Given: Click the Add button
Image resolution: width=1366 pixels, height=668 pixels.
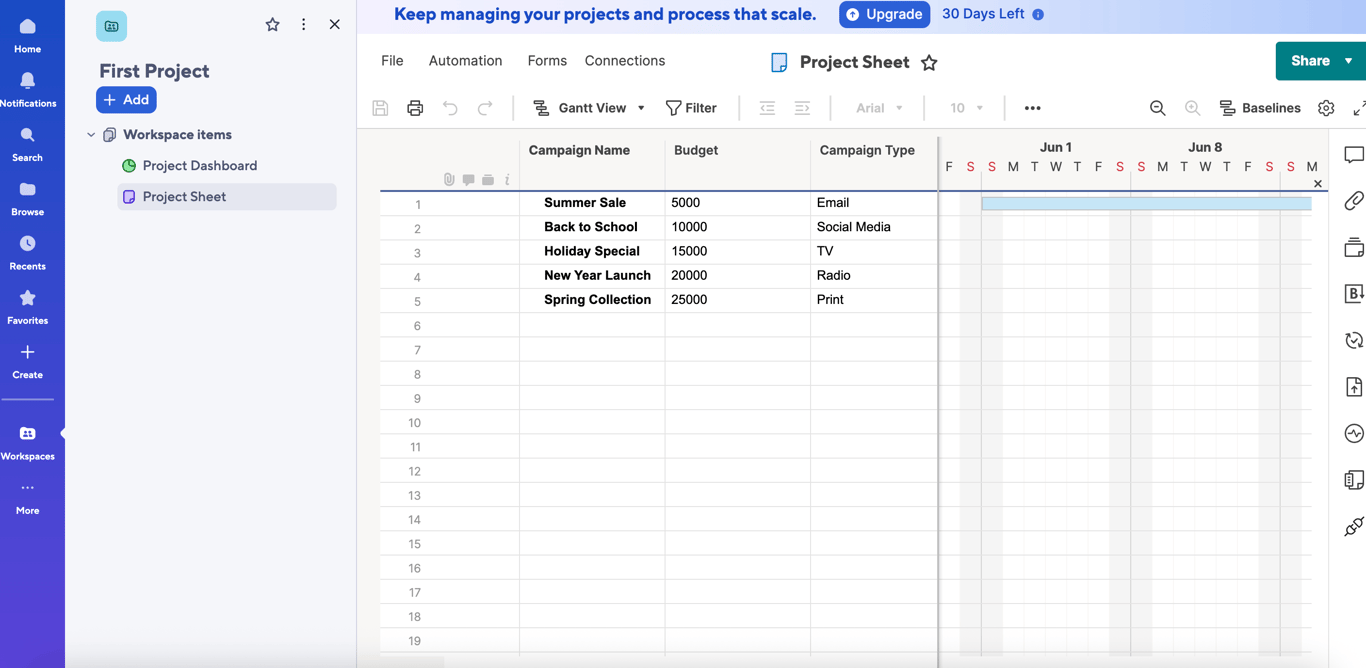Looking at the screenshot, I should pyautogui.click(x=126, y=100).
